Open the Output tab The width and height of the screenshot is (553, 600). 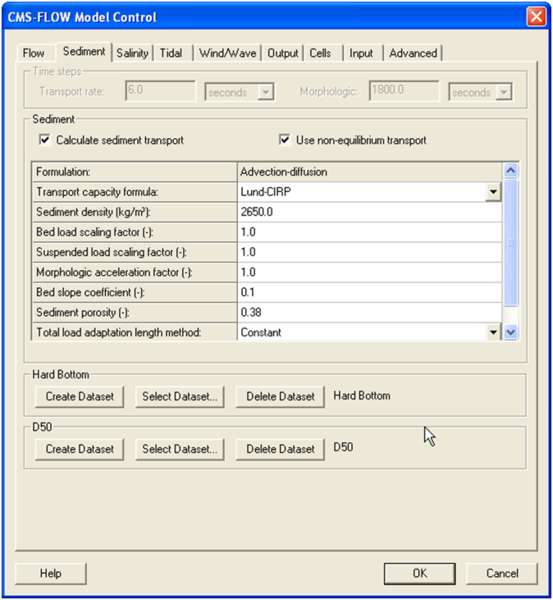(282, 53)
